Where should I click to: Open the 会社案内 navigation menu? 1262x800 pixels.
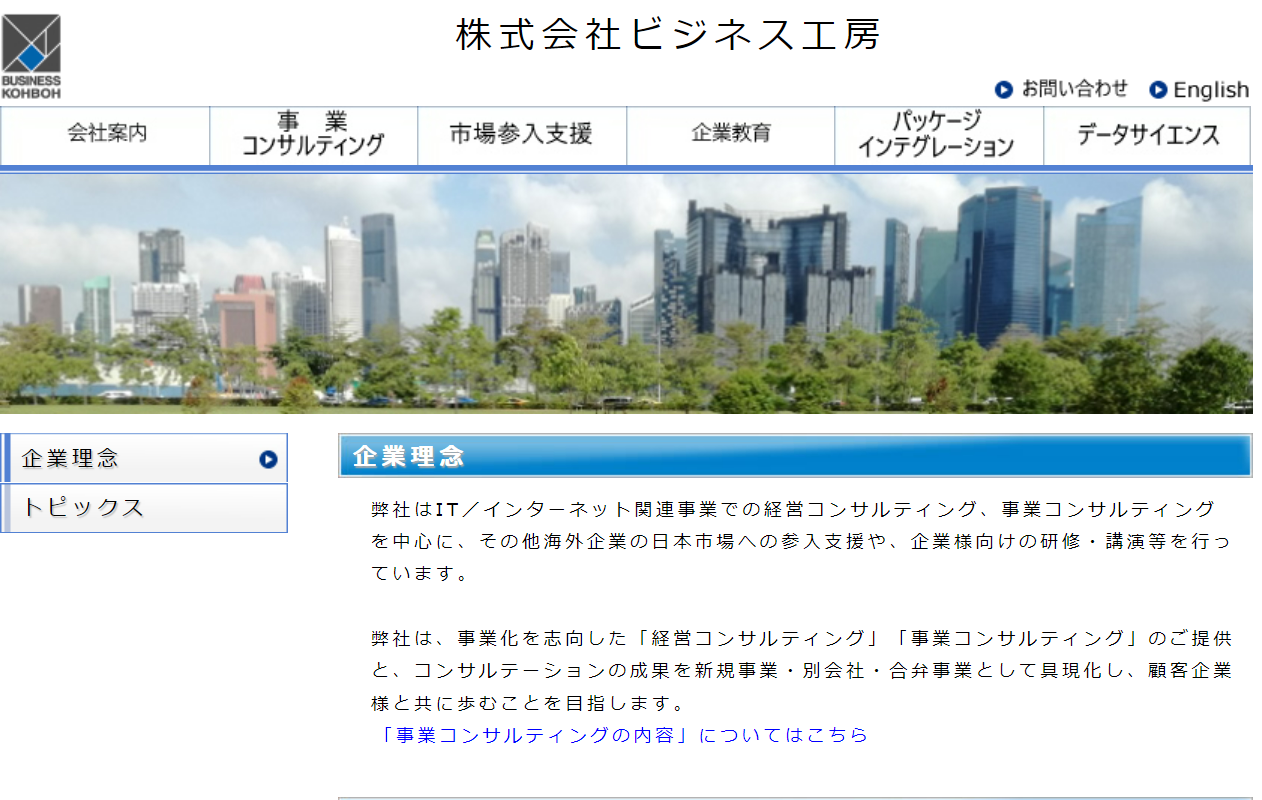106,134
